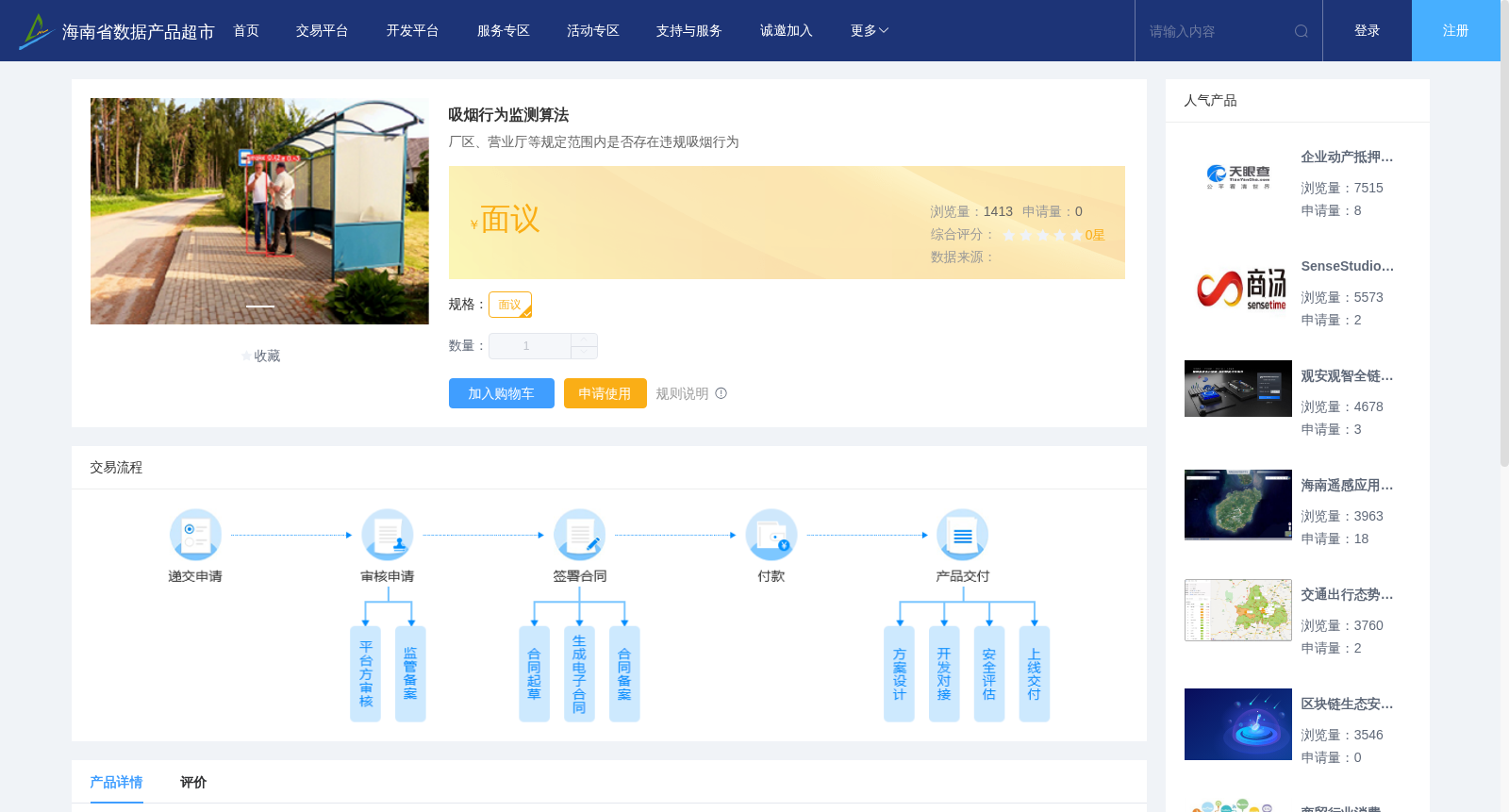Click the 付款 step icon
This screenshot has height=812, width=1509.
coord(771,535)
